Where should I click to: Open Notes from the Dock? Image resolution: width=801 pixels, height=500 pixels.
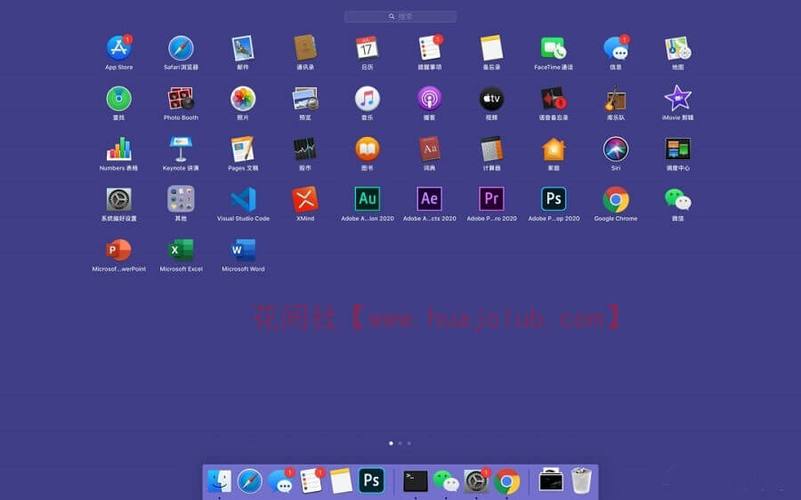click(341, 481)
